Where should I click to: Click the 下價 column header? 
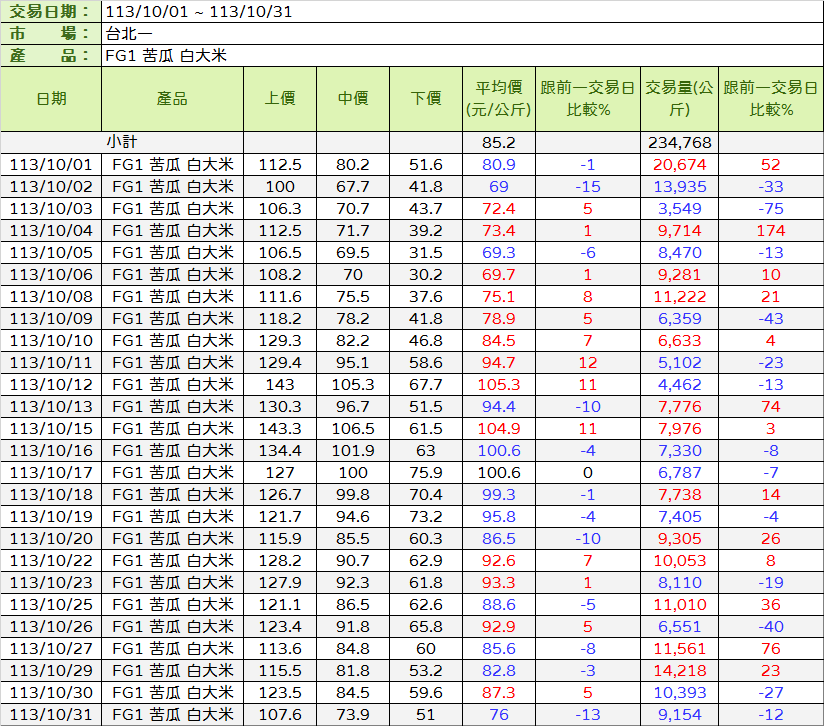coord(426,98)
